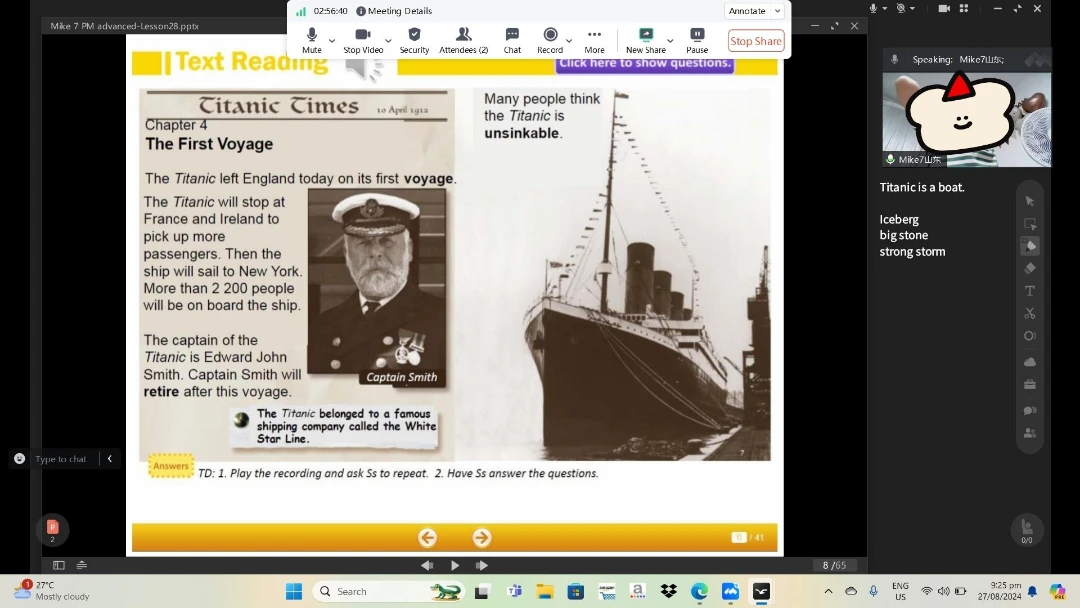Screen dimensions: 1080x608
Task: Show hidden system tray icons
Action: point(828,591)
